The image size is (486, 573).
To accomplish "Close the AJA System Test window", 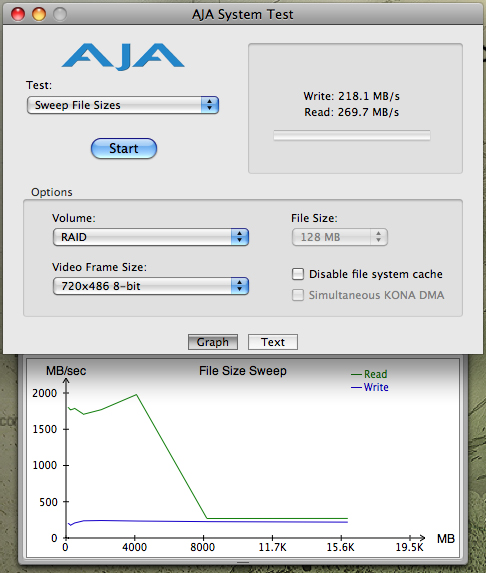I will [x=18, y=14].
